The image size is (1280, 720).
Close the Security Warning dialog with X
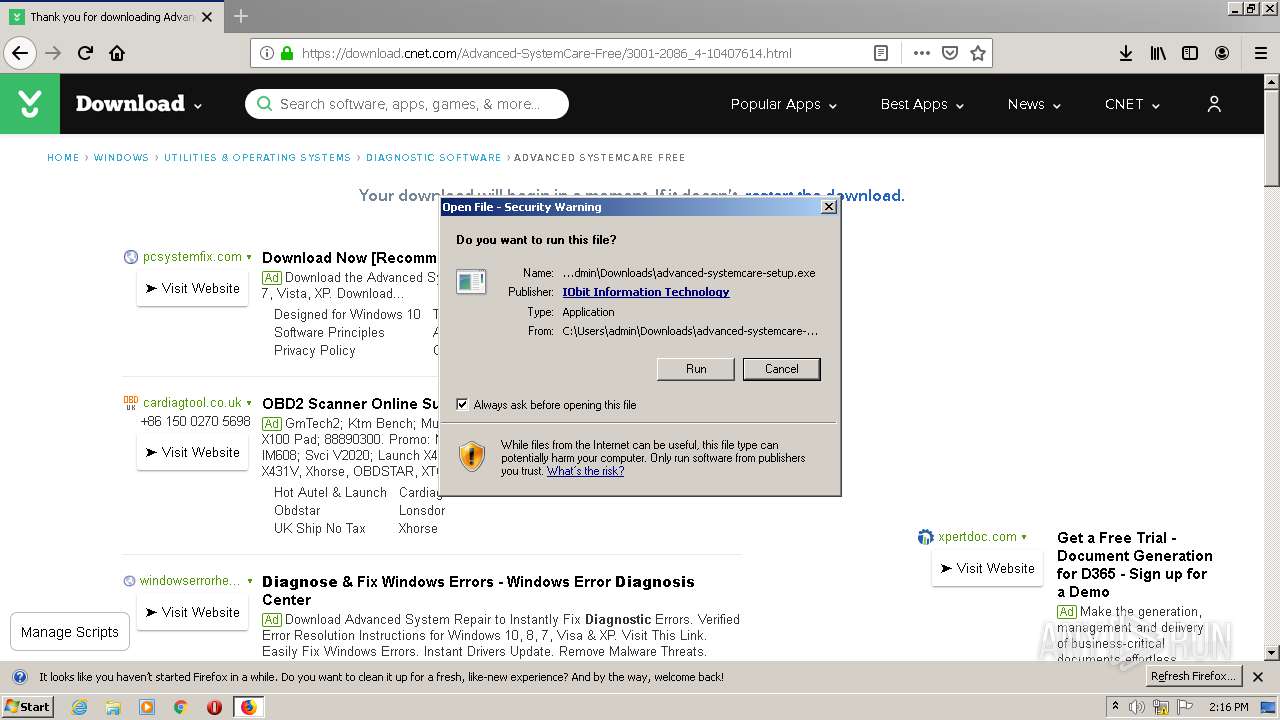pos(828,207)
